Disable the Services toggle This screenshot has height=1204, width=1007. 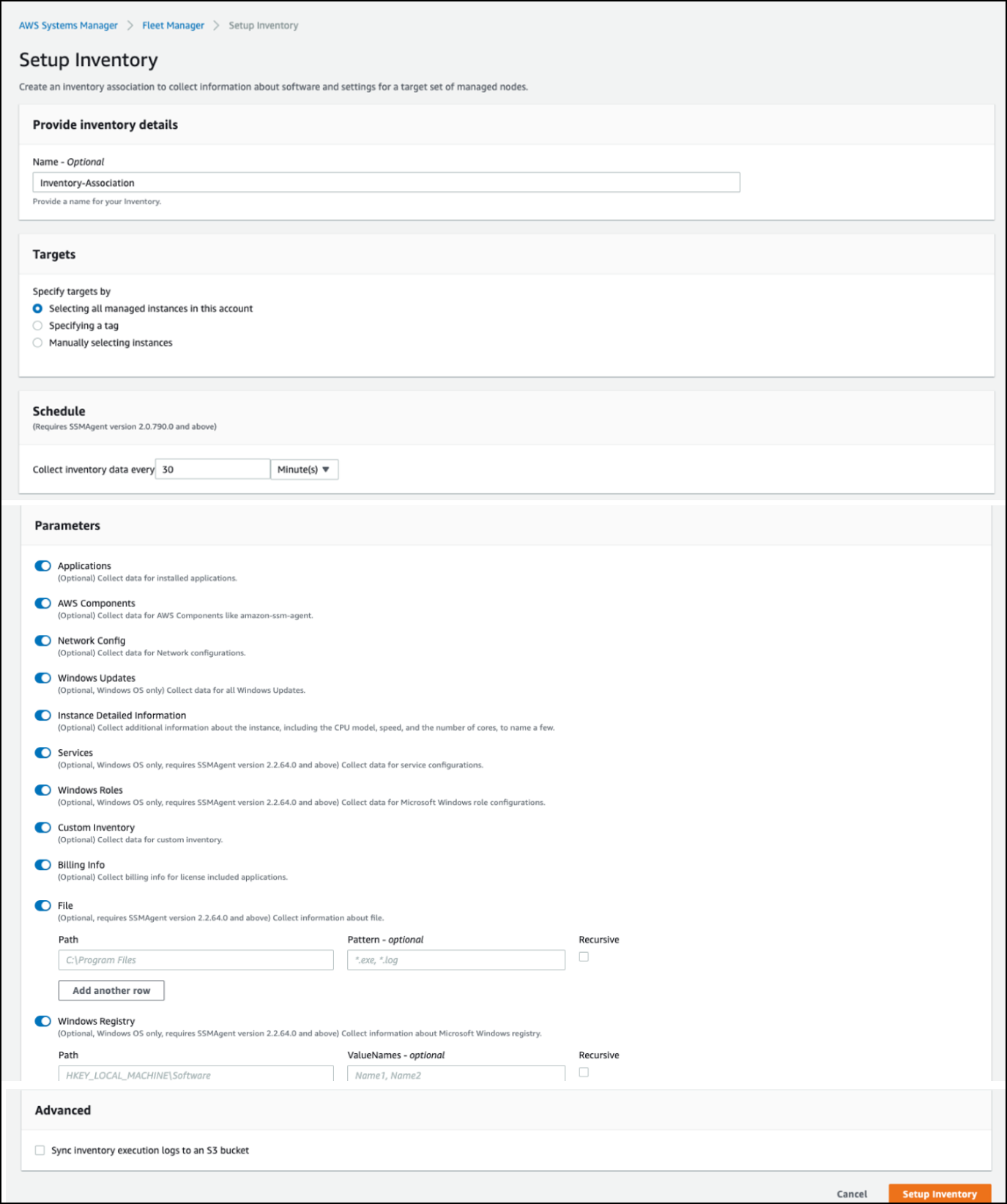pyautogui.click(x=43, y=753)
